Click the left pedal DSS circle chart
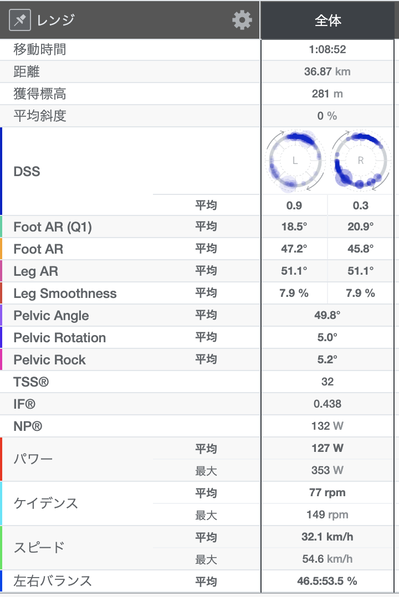The width and height of the screenshot is (399, 597). (295, 161)
